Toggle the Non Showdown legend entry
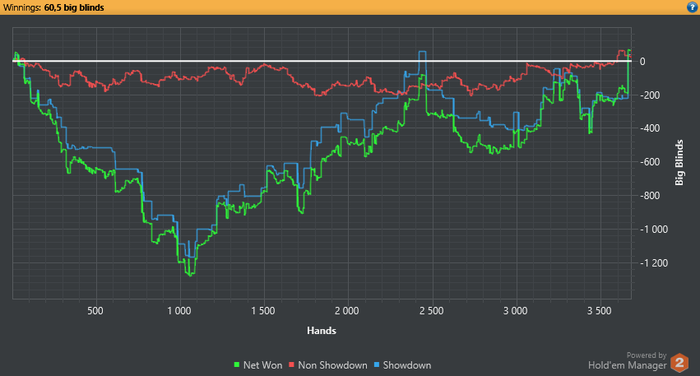 pyautogui.click(x=328, y=365)
